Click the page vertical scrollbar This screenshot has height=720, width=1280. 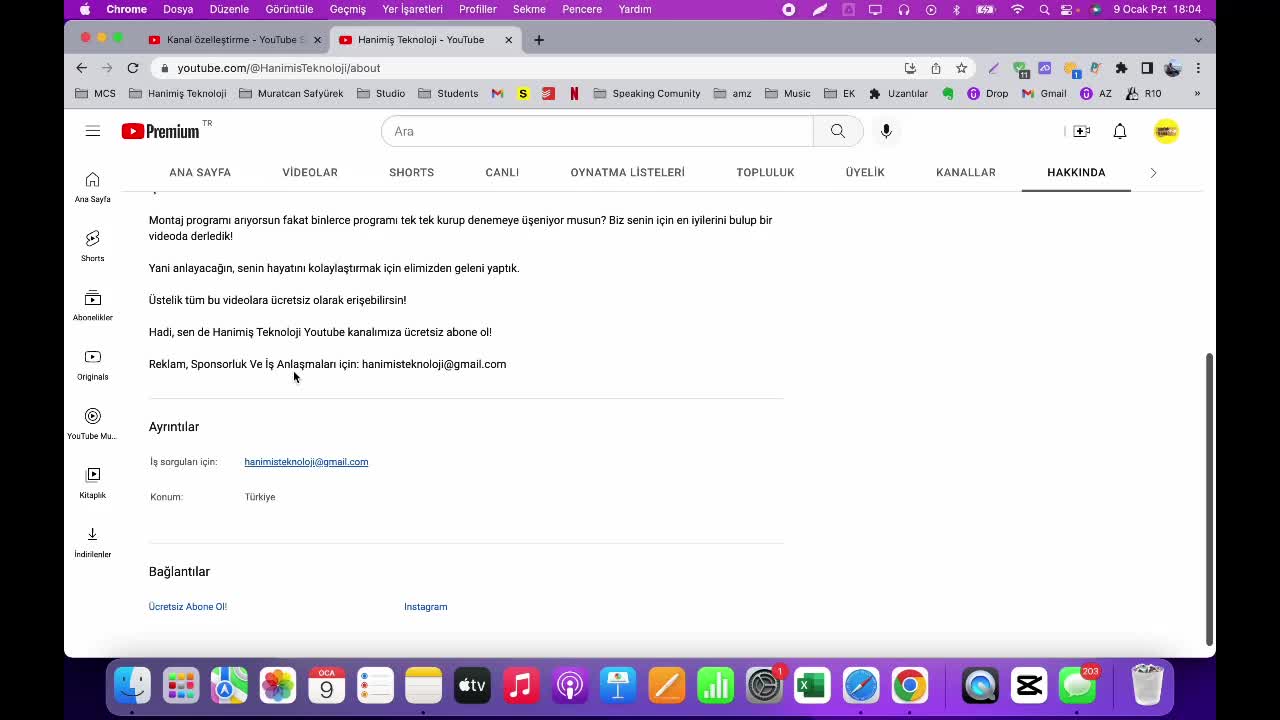tap(1208, 499)
